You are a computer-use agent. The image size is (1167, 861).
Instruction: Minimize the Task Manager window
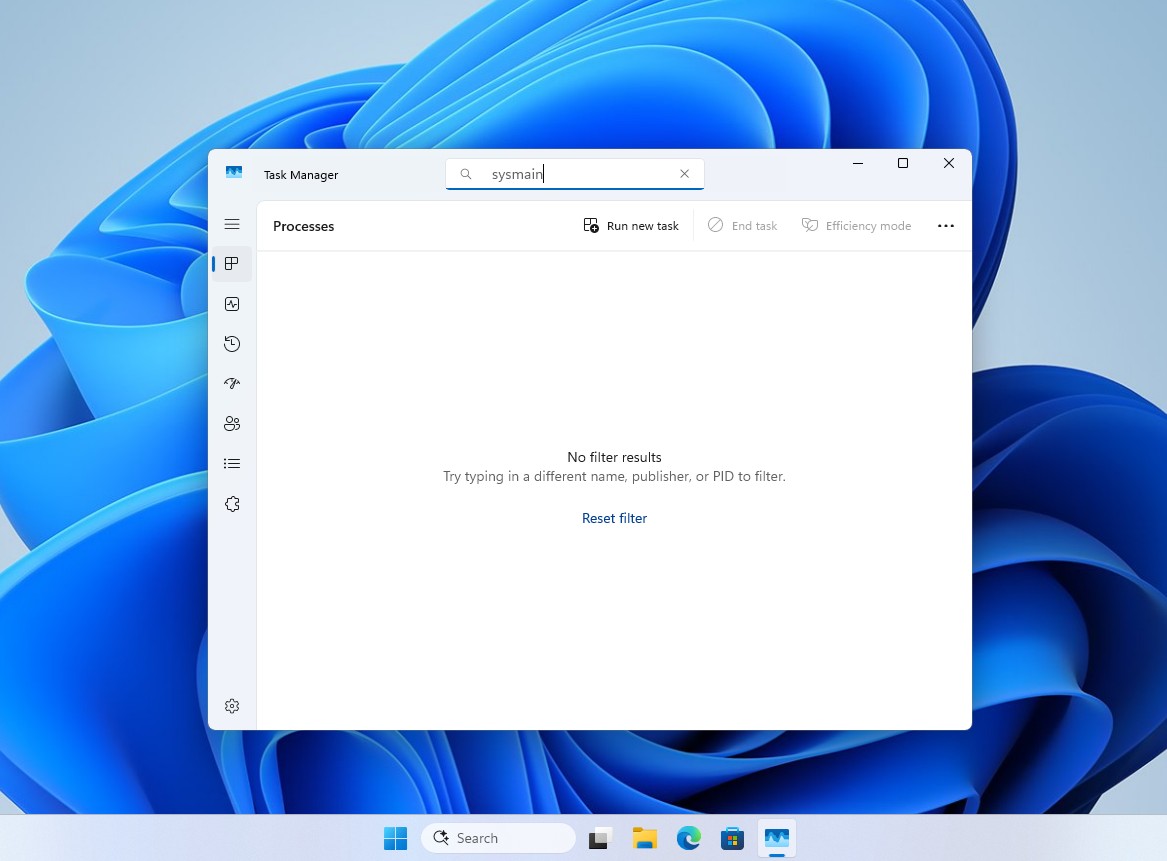tap(858, 163)
